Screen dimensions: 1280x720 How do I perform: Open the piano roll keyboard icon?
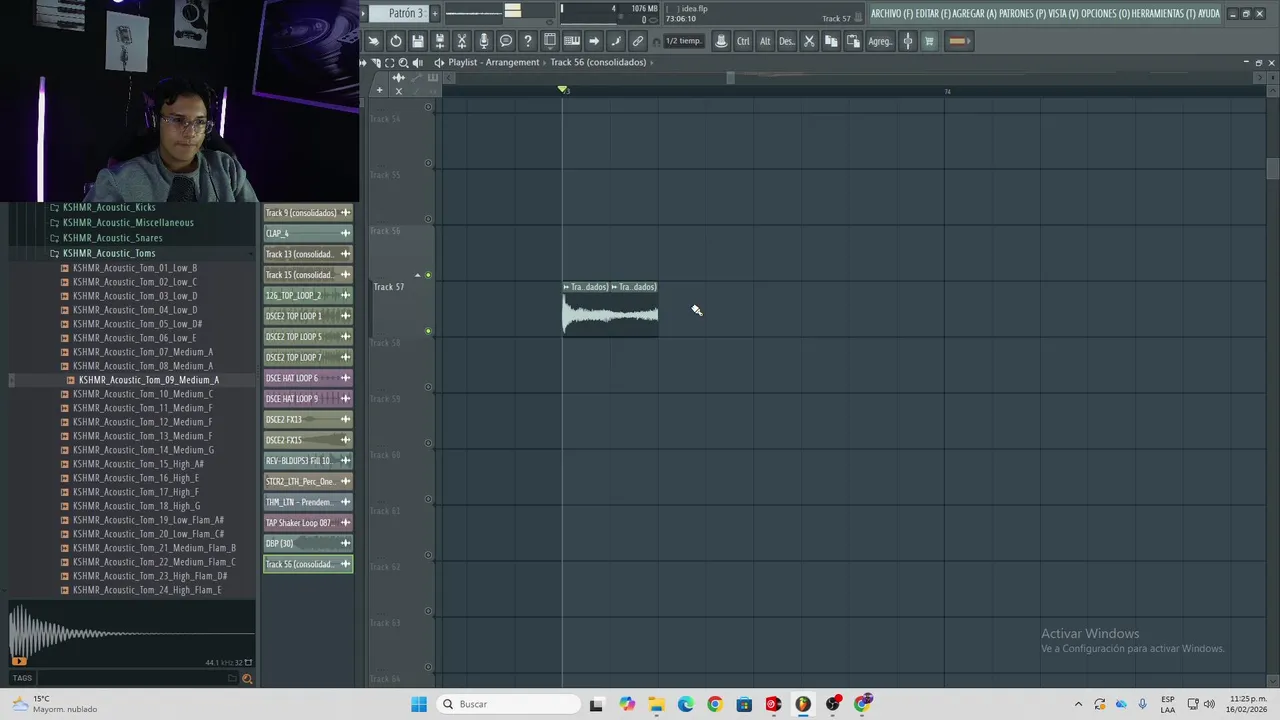[x=572, y=41]
